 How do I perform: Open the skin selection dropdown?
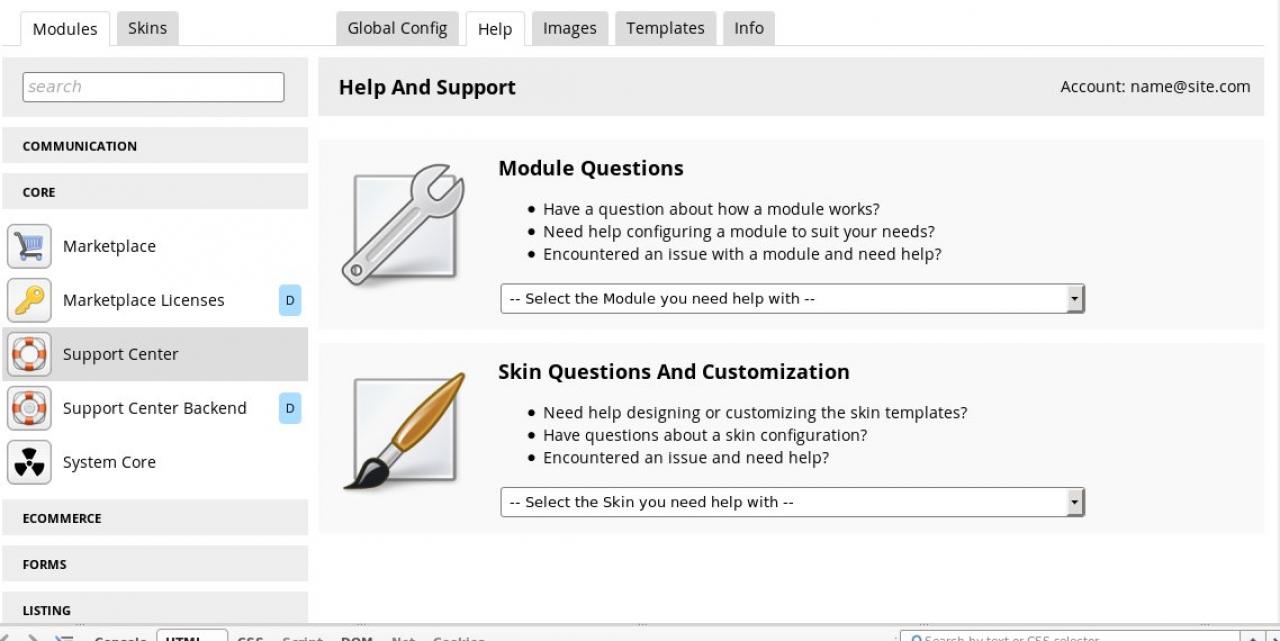[x=792, y=502]
